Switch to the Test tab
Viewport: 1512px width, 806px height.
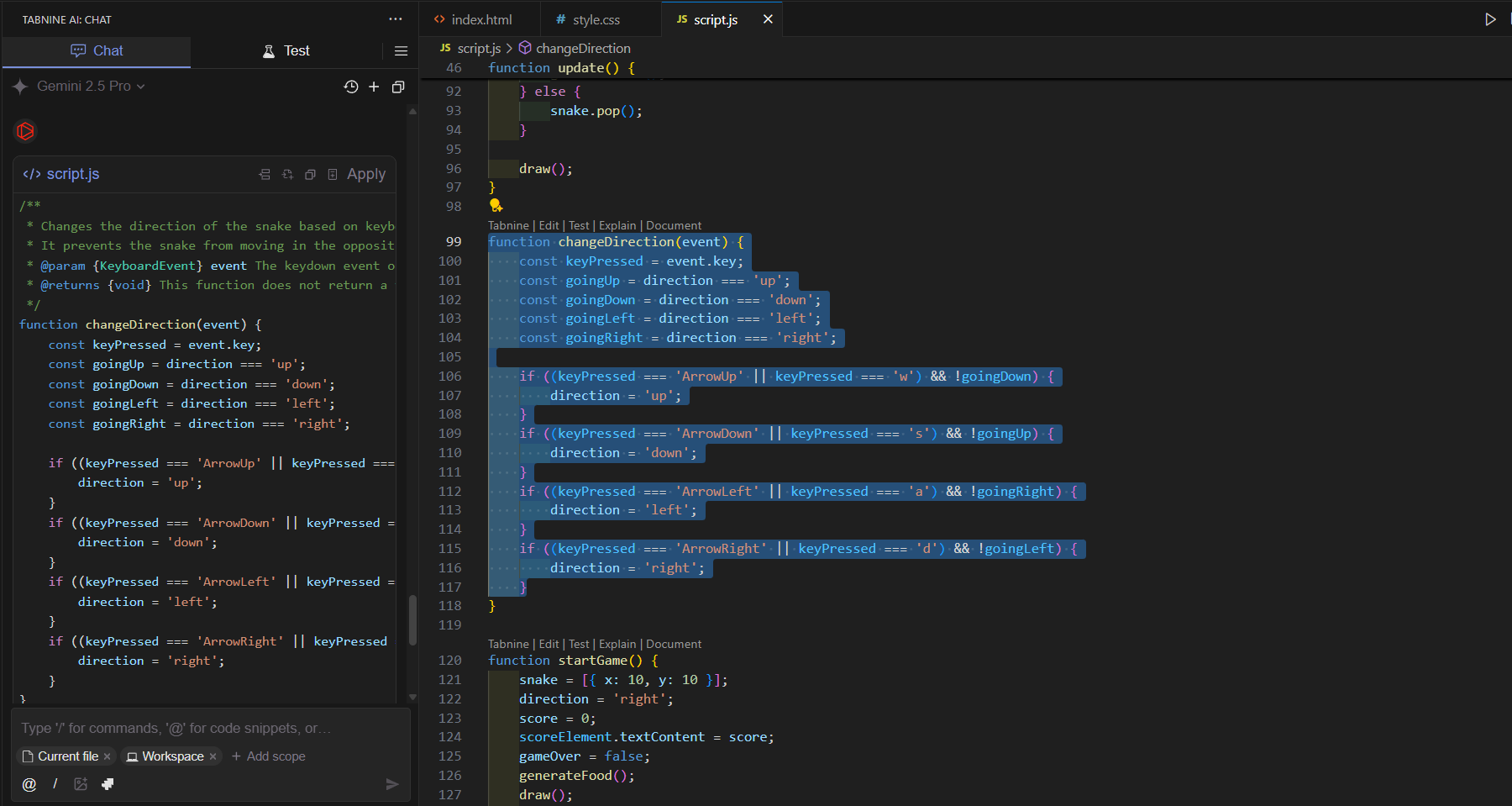pyautogui.click(x=286, y=51)
